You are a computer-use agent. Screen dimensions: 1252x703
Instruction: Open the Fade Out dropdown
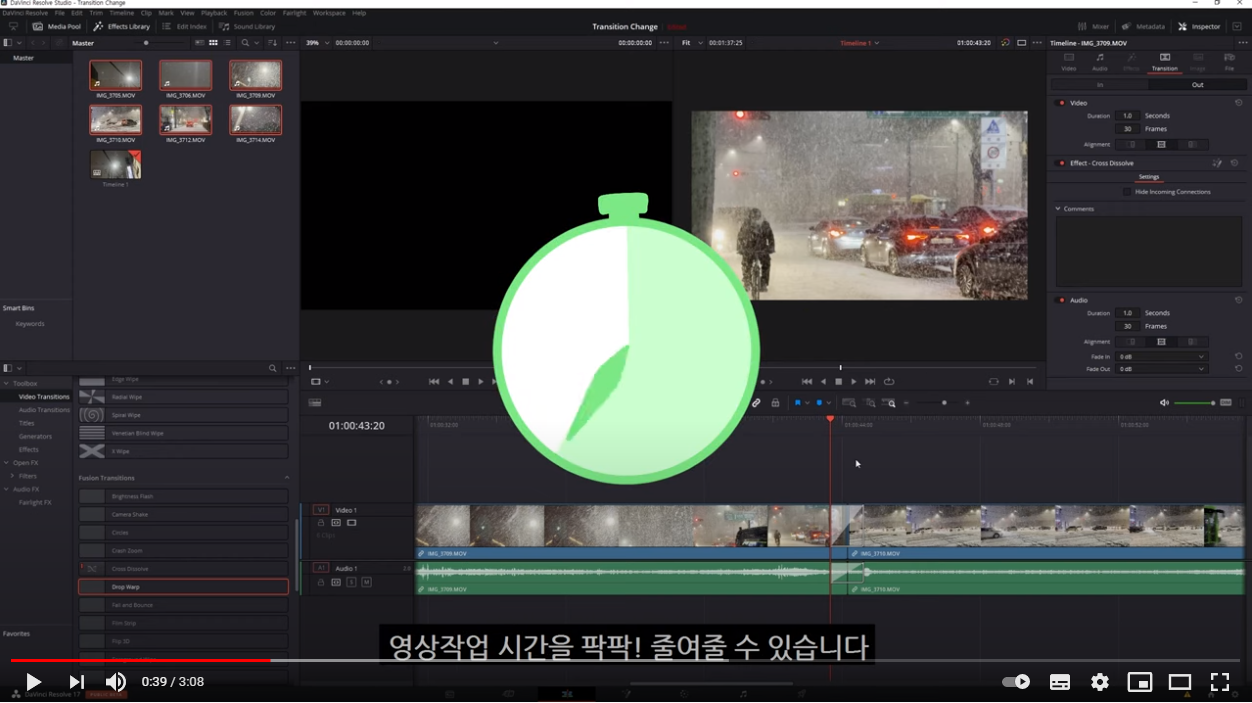click(1162, 369)
